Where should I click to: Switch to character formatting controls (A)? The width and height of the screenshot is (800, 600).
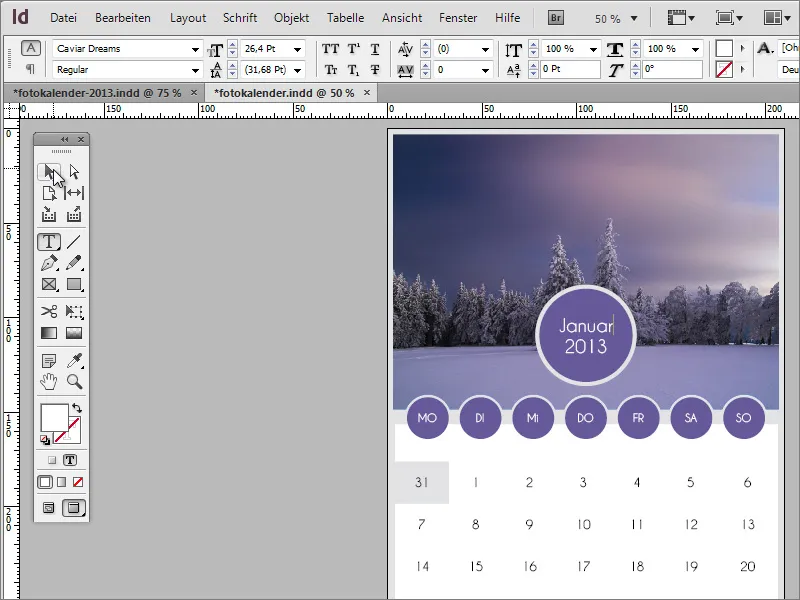click(x=31, y=48)
